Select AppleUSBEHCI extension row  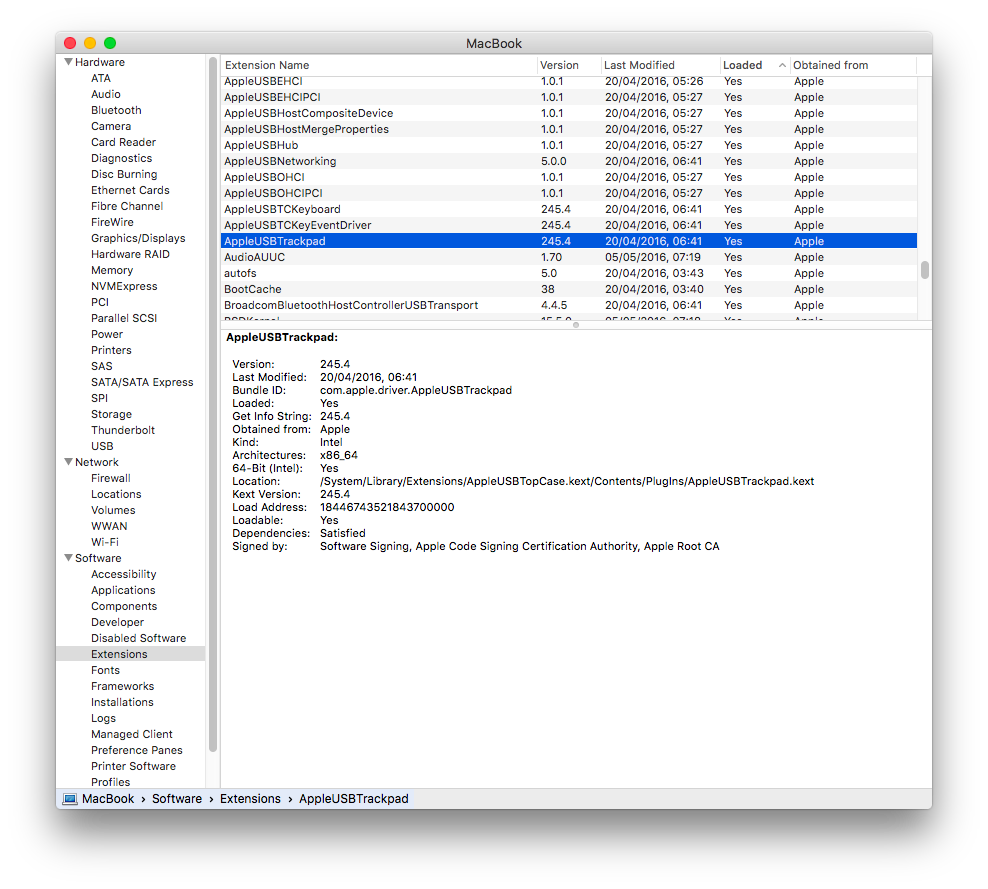[569, 81]
